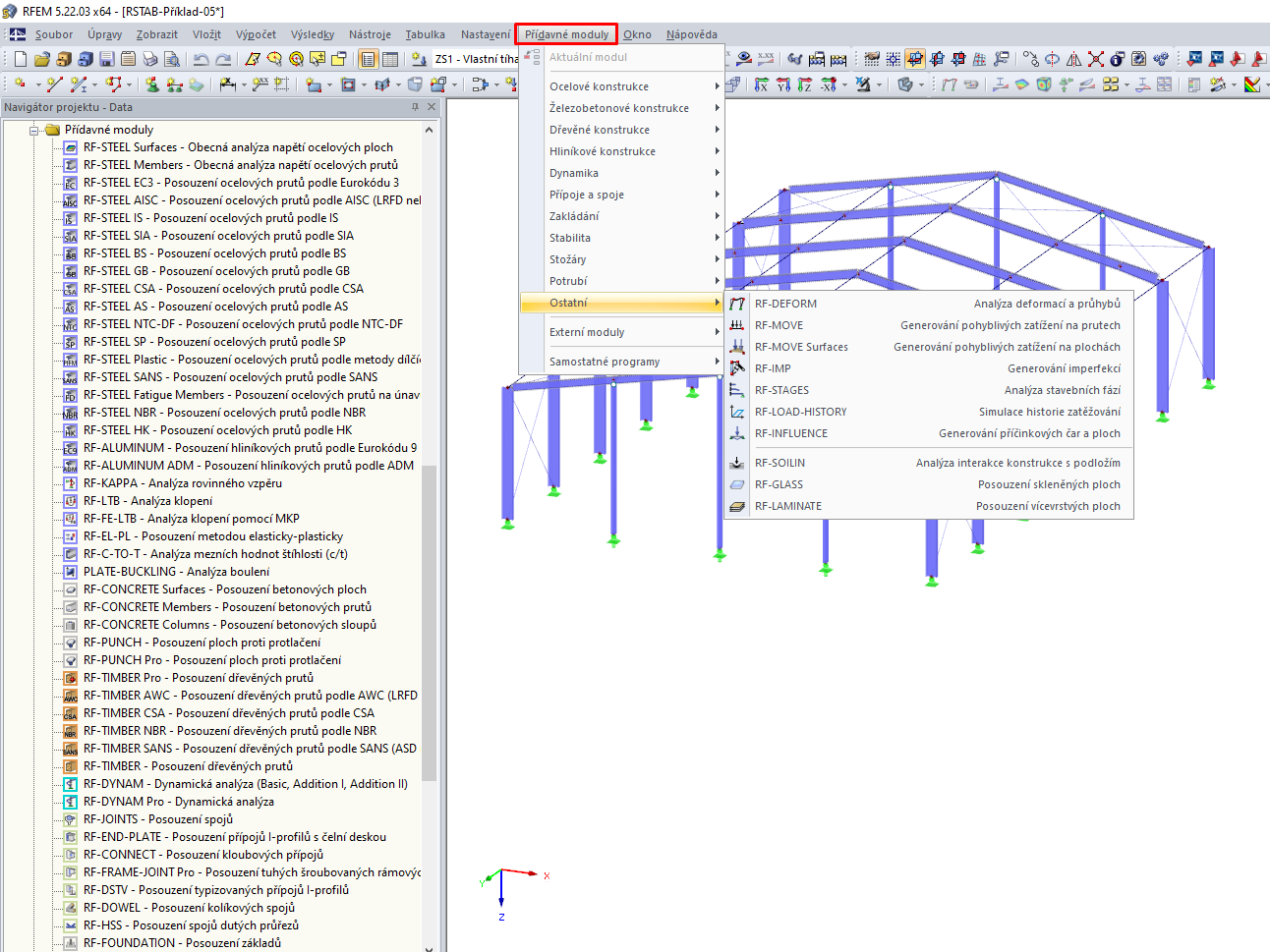This screenshot has width=1270, height=952.
Task: Click the view in Y direction icon
Action: [x=783, y=84]
